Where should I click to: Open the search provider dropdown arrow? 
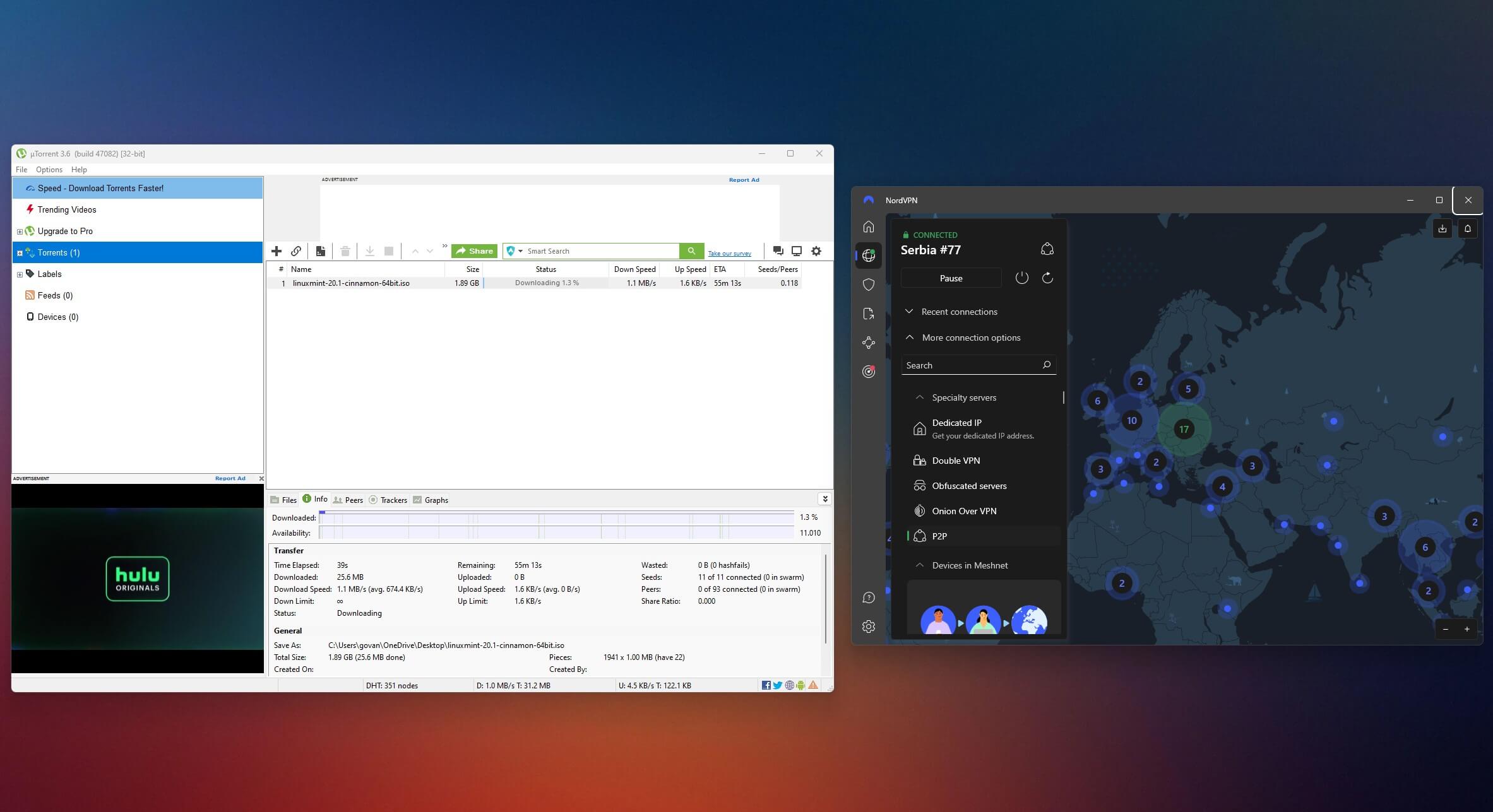coord(520,251)
